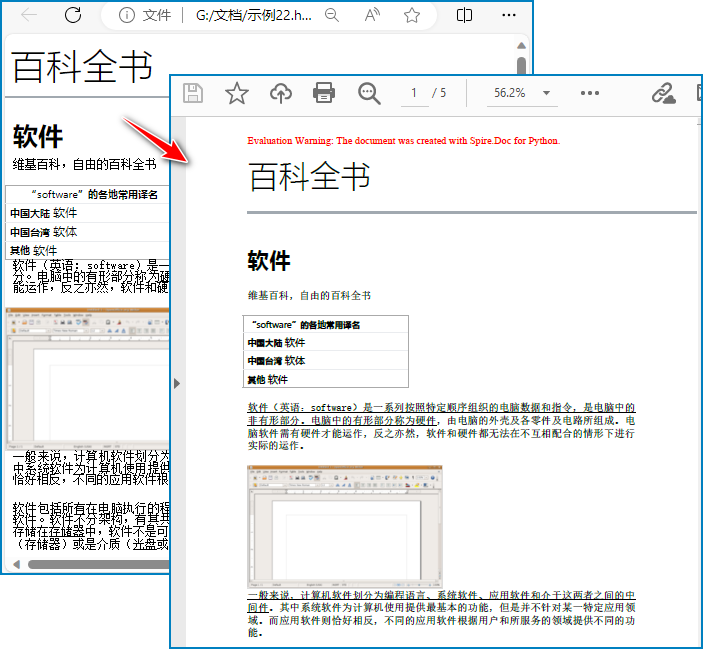Expand the PDF viewer left side panel
The width and height of the screenshot is (703, 649).
point(177,384)
